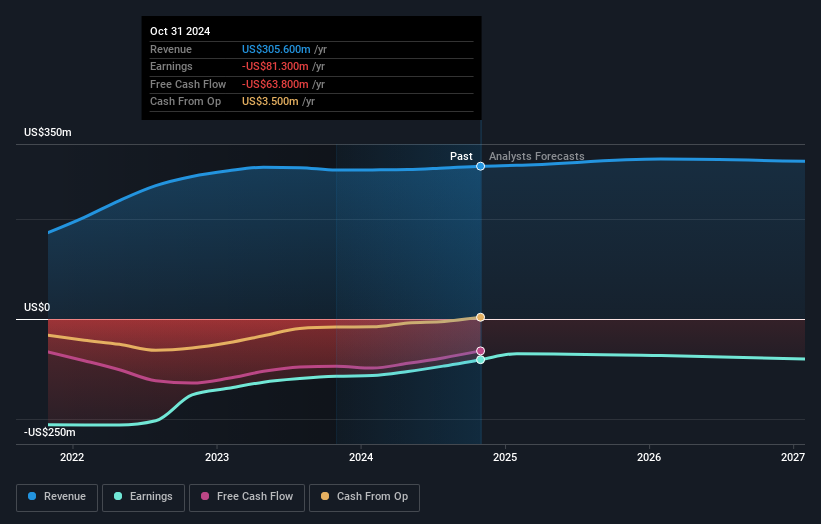Click the -US$81.300m earnings value
Viewport: 821px width, 524px height.
pyautogui.click(x=275, y=66)
